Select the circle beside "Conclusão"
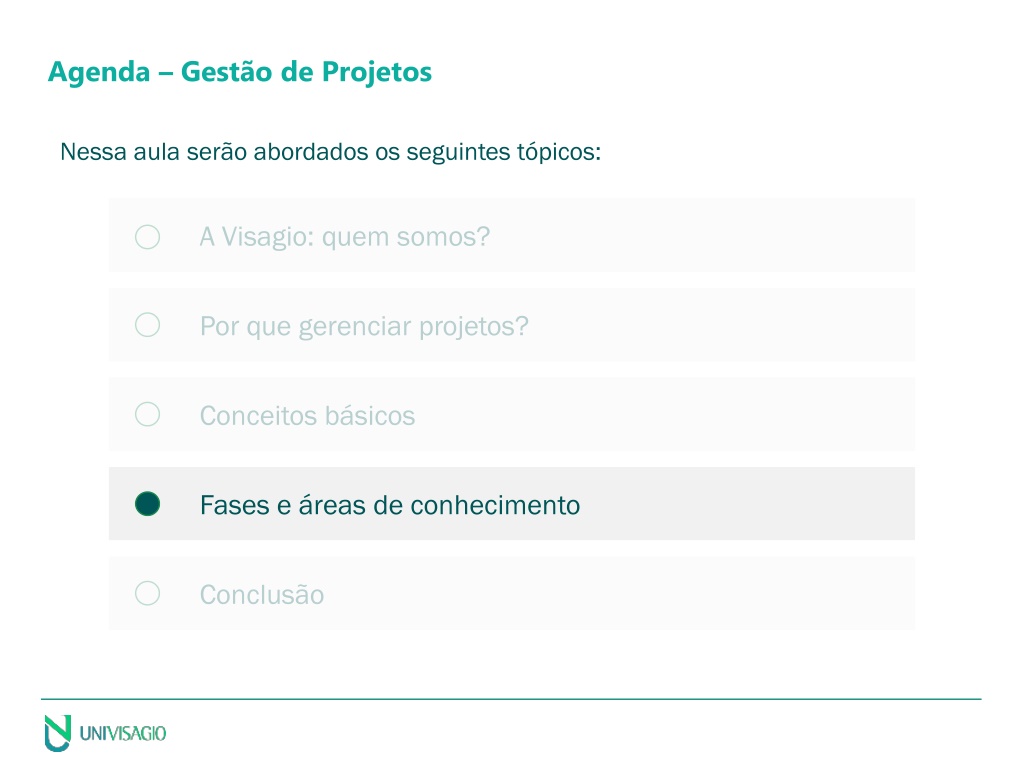The height and width of the screenshot is (768, 1024). [148, 593]
